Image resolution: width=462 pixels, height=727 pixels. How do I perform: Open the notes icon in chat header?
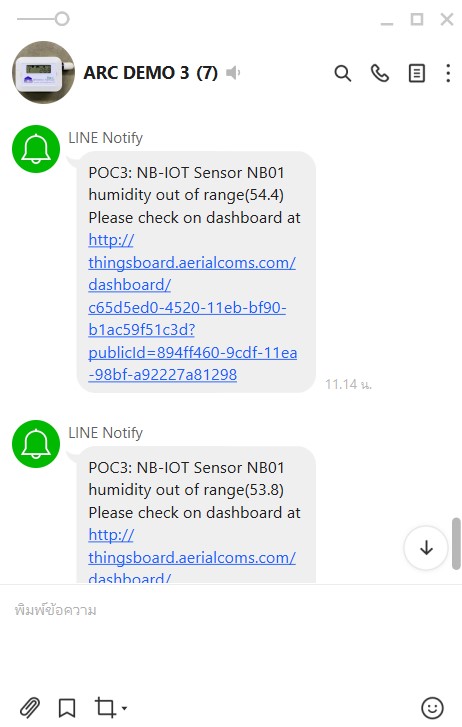417,73
